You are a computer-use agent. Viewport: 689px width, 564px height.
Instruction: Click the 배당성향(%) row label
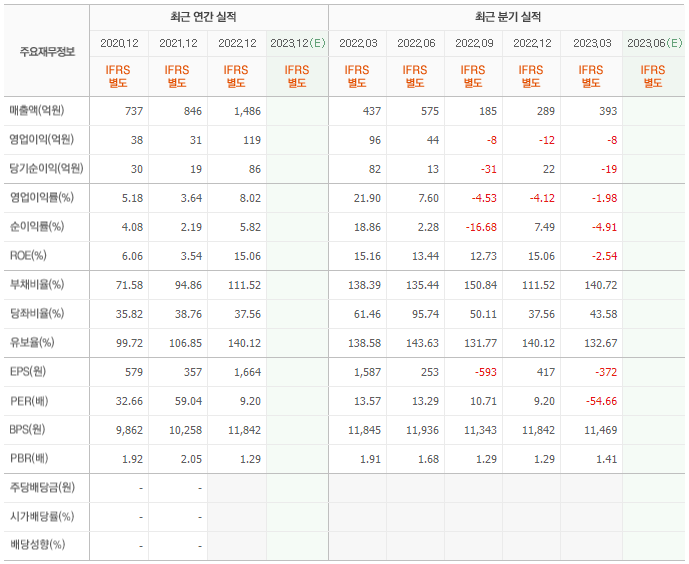37,545
